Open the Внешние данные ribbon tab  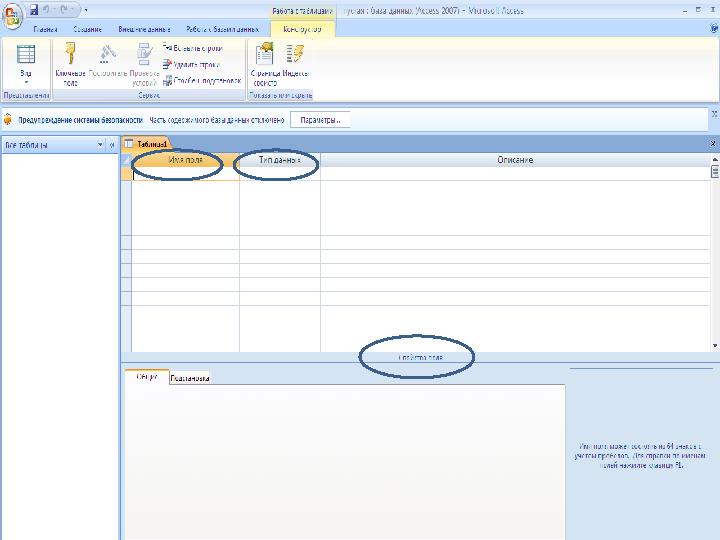144,29
